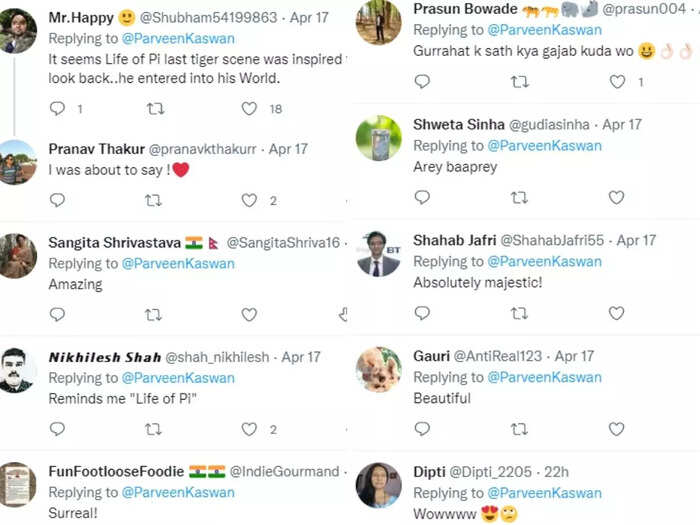Like Shweta Sinha's tweet
Viewport: 700px width, 525px height.
617,197
